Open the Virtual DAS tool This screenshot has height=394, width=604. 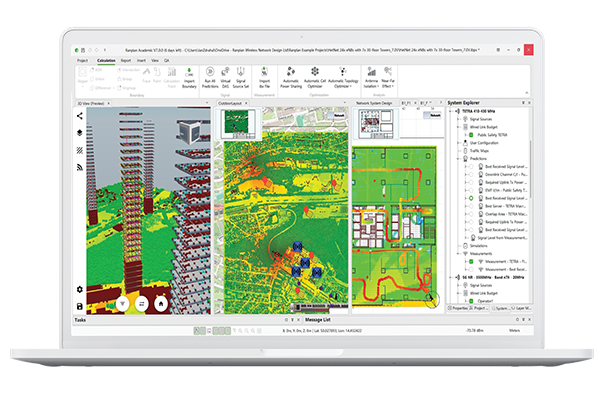(225, 77)
